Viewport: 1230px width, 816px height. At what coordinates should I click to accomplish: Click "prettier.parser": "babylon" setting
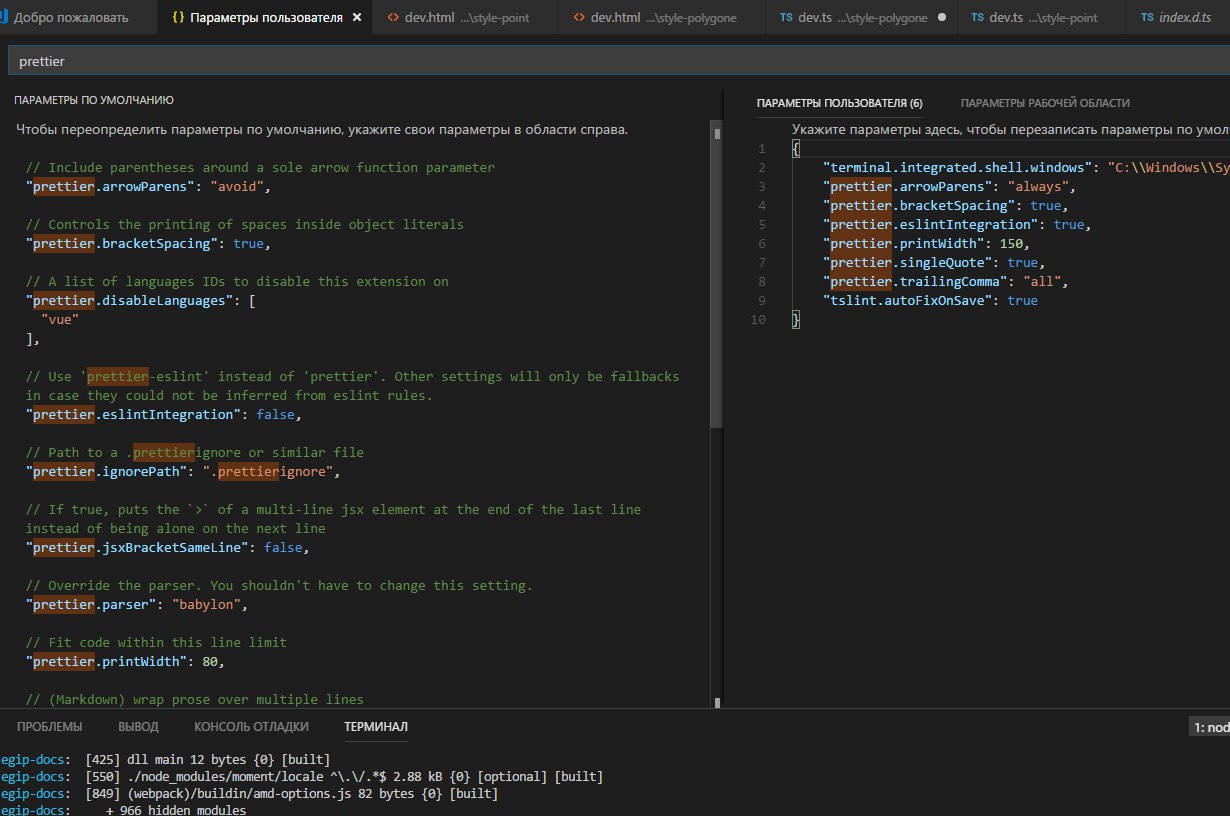[136, 605]
